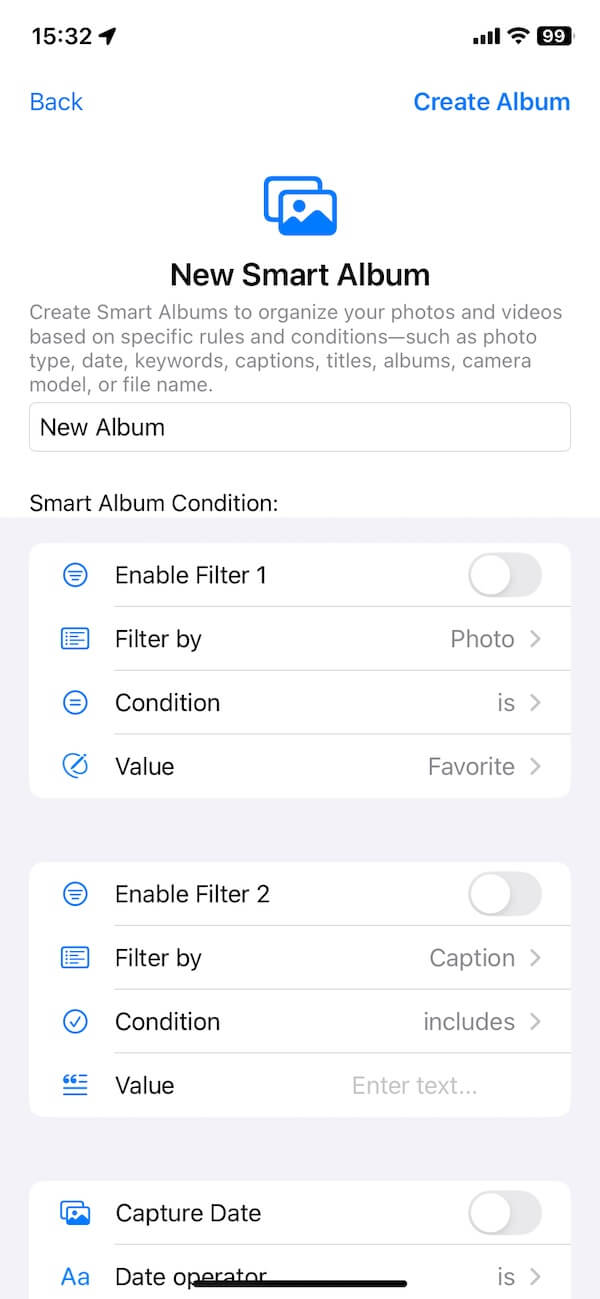
Task: Tap Back to return
Action: coord(55,101)
